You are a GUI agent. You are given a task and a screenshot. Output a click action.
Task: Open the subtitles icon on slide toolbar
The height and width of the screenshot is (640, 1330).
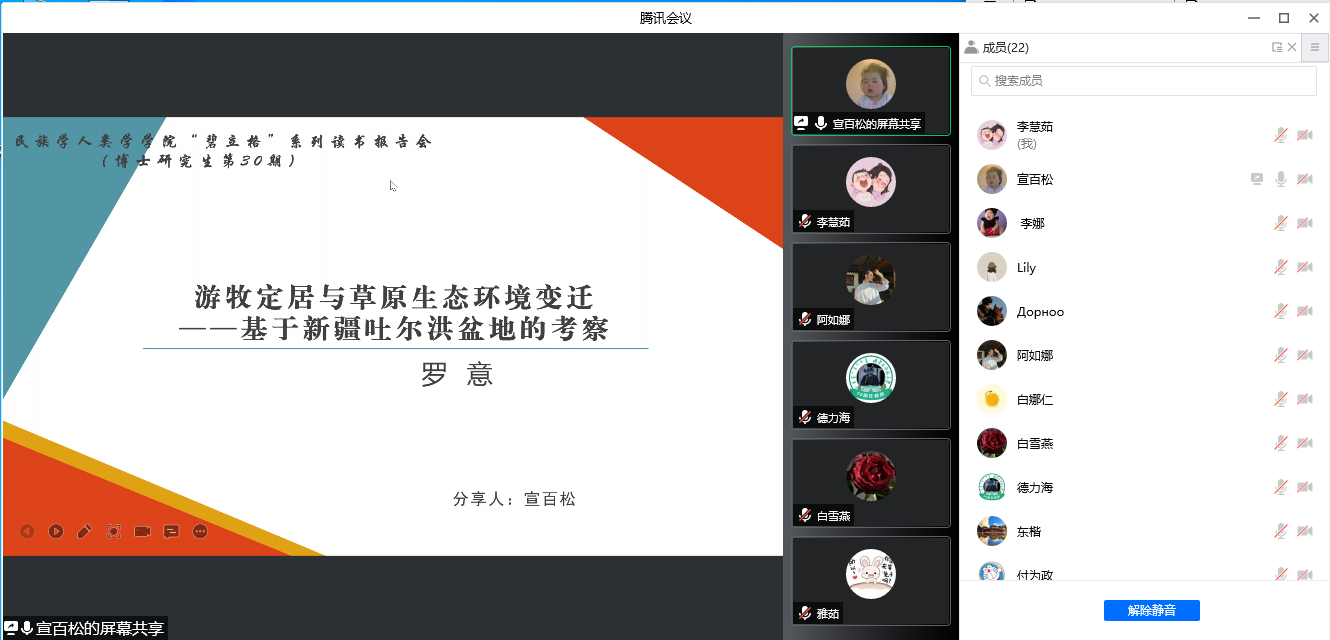[x=171, y=531]
